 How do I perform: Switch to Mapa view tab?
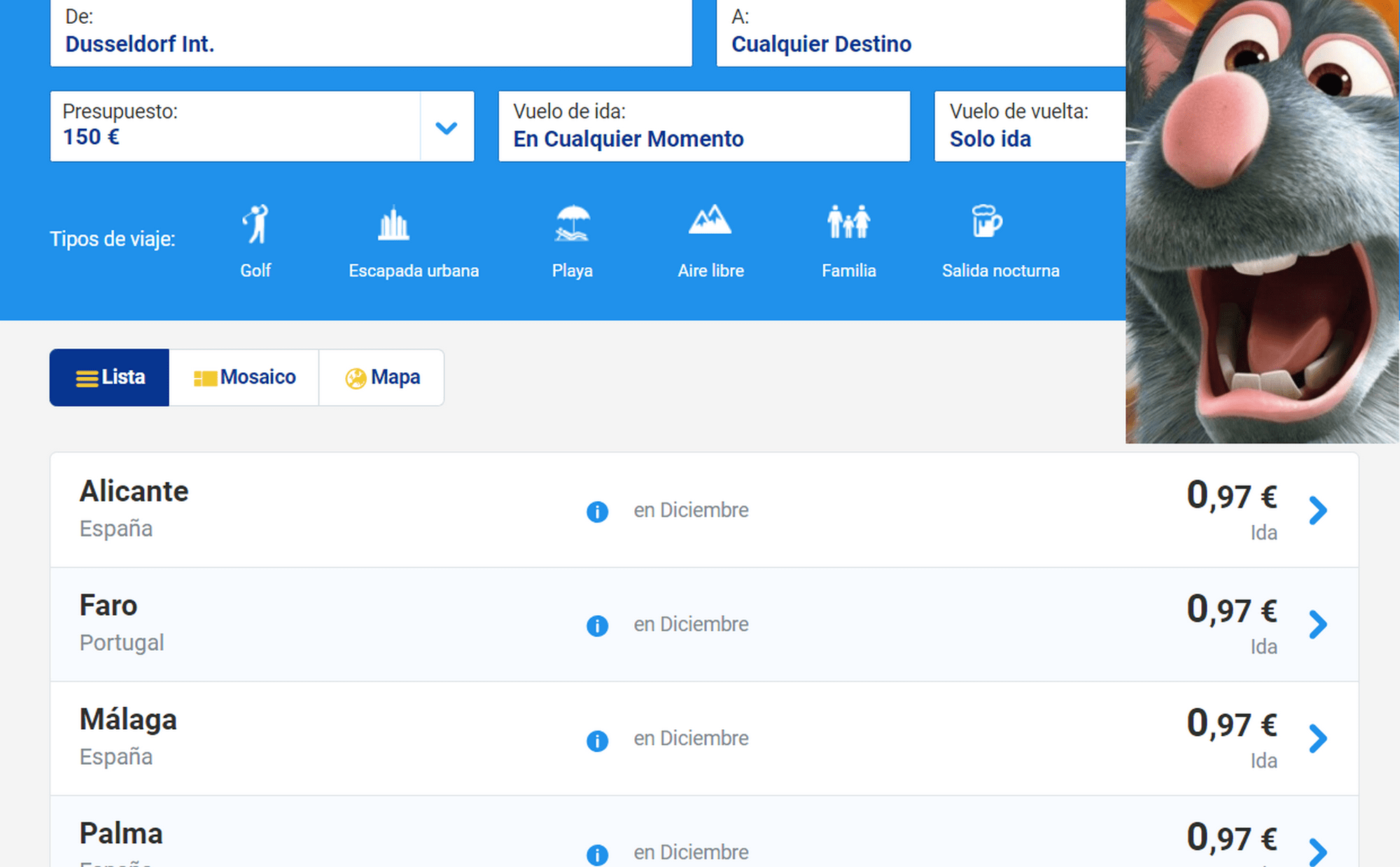pos(381,377)
